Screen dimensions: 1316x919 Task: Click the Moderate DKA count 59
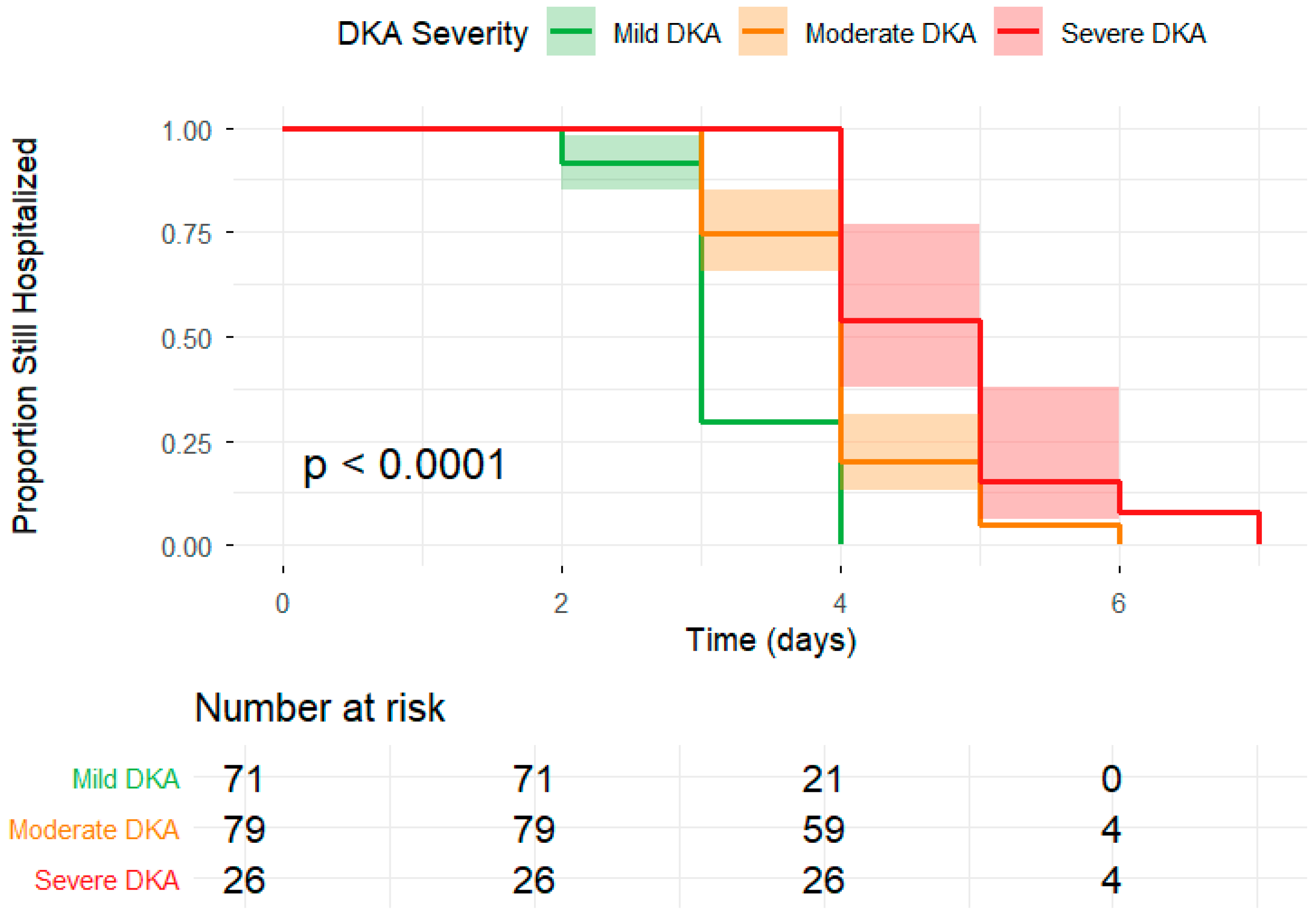point(823,830)
